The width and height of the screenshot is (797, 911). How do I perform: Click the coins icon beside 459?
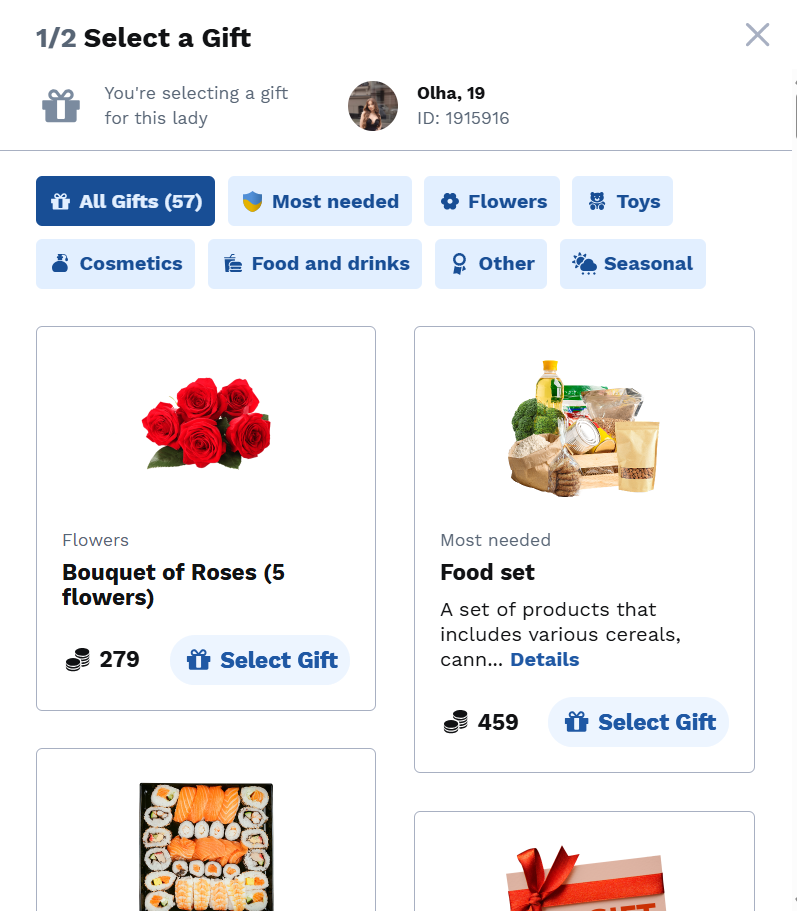(456, 722)
